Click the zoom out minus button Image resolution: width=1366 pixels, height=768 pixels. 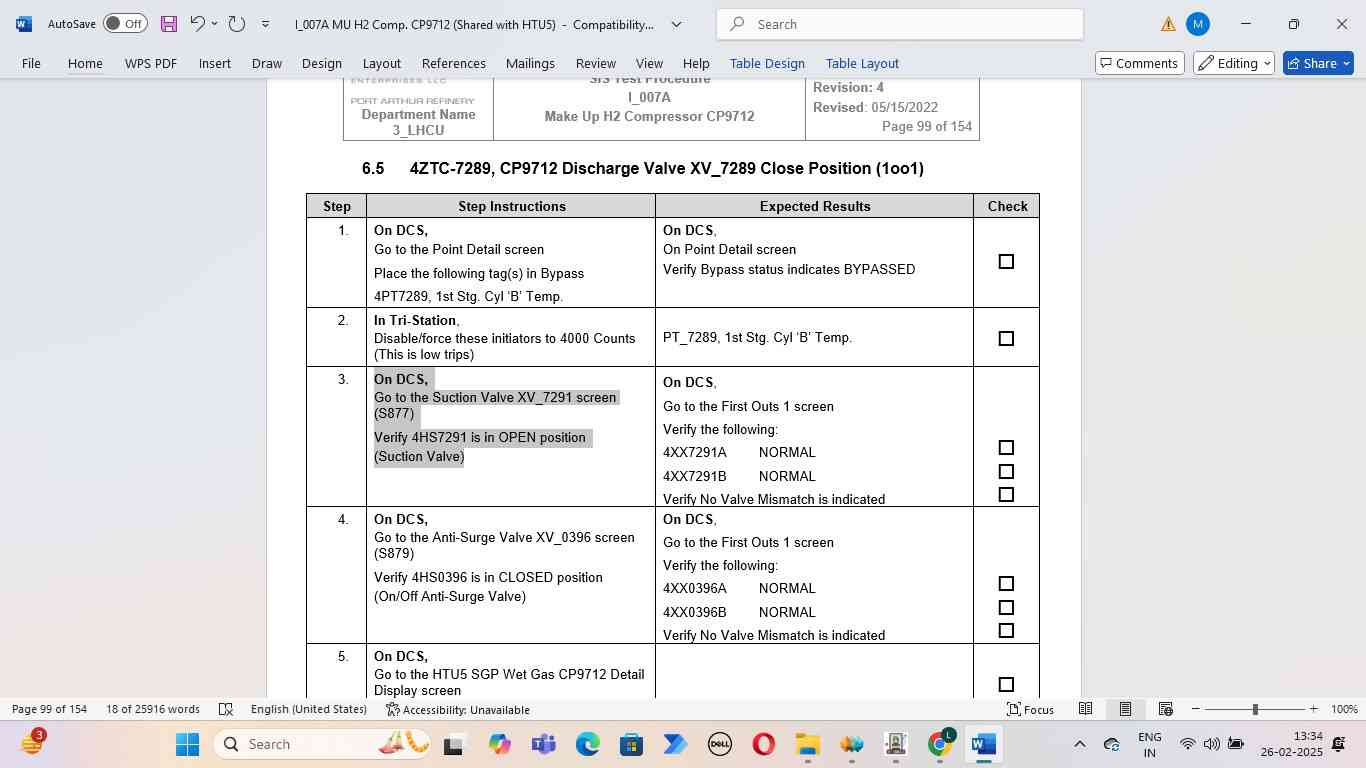coord(1195,709)
